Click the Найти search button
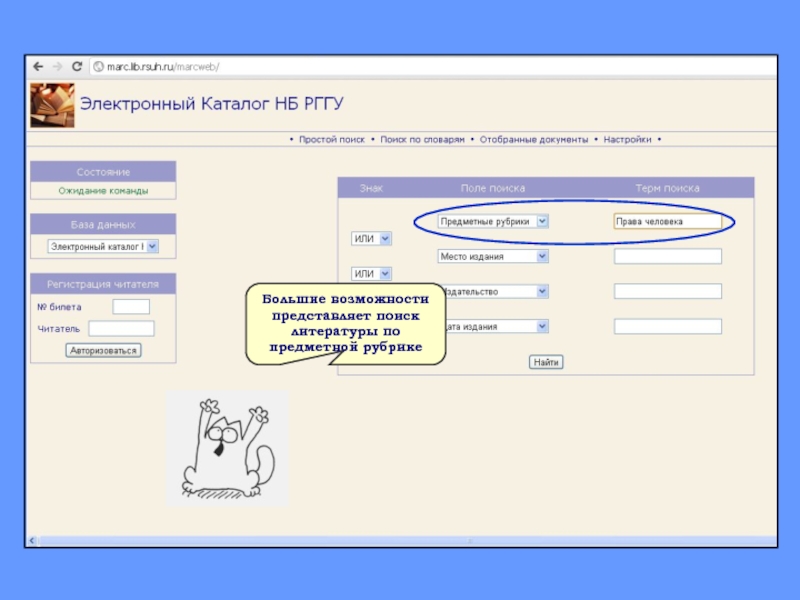Viewport: 800px width, 600px height. [546, 362]
